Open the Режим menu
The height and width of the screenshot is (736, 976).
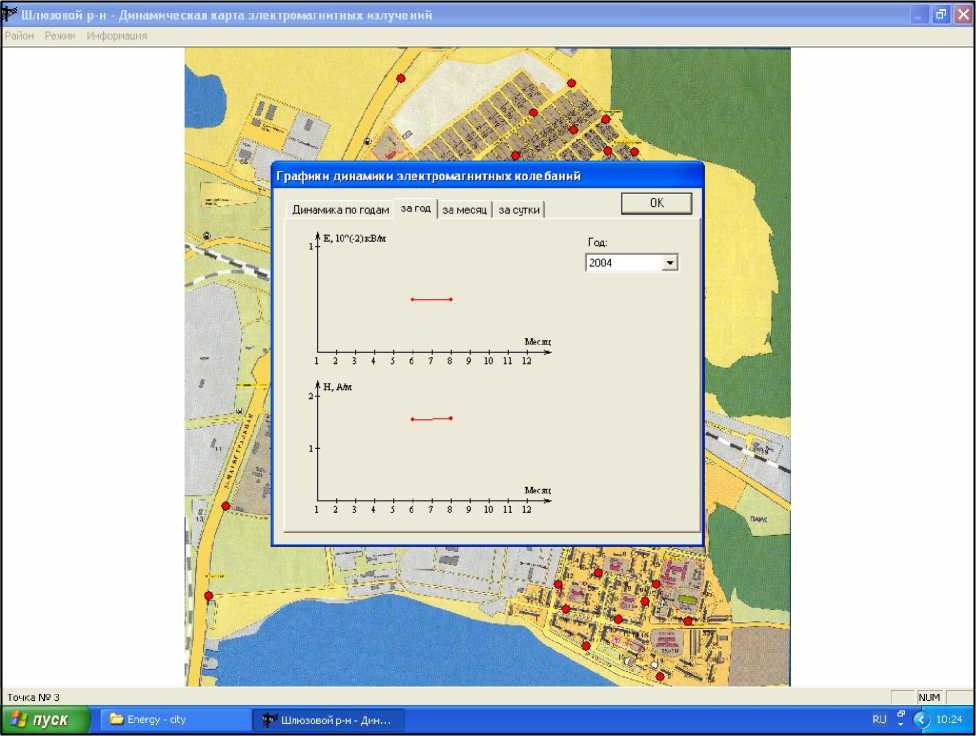60,36
